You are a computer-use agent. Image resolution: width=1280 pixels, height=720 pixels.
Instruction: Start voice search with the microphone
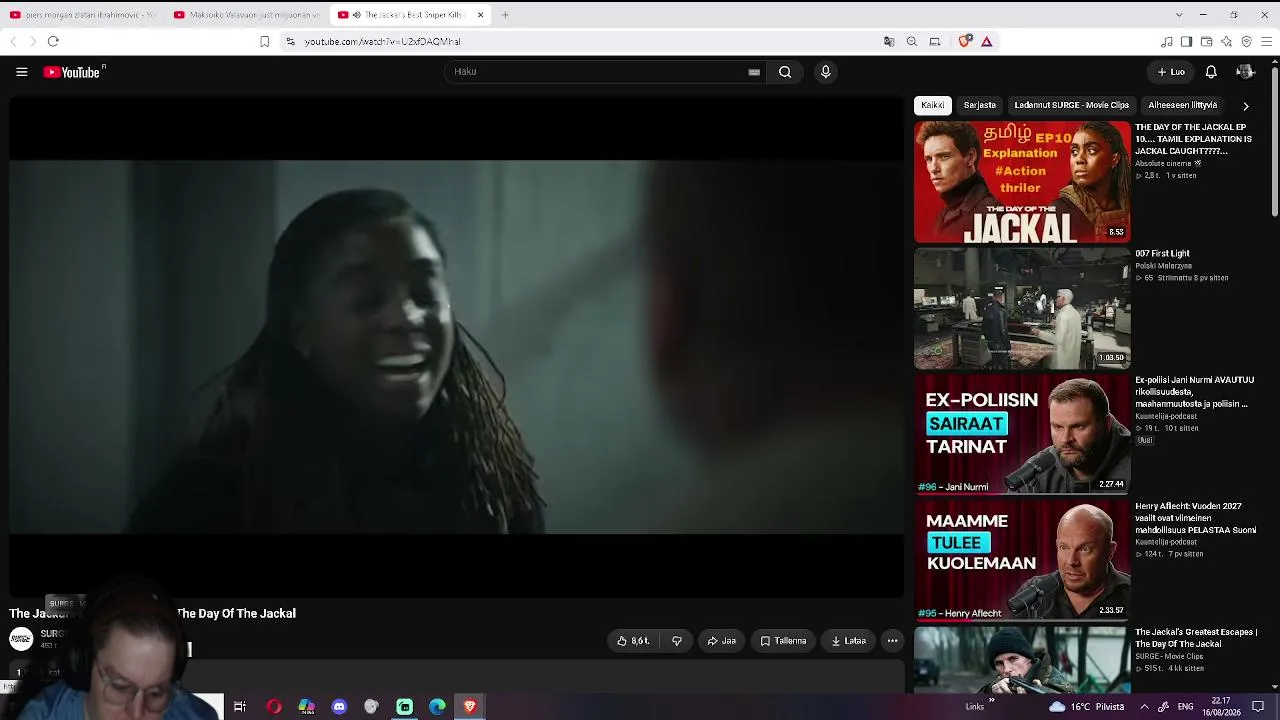[x=825, y=72]
